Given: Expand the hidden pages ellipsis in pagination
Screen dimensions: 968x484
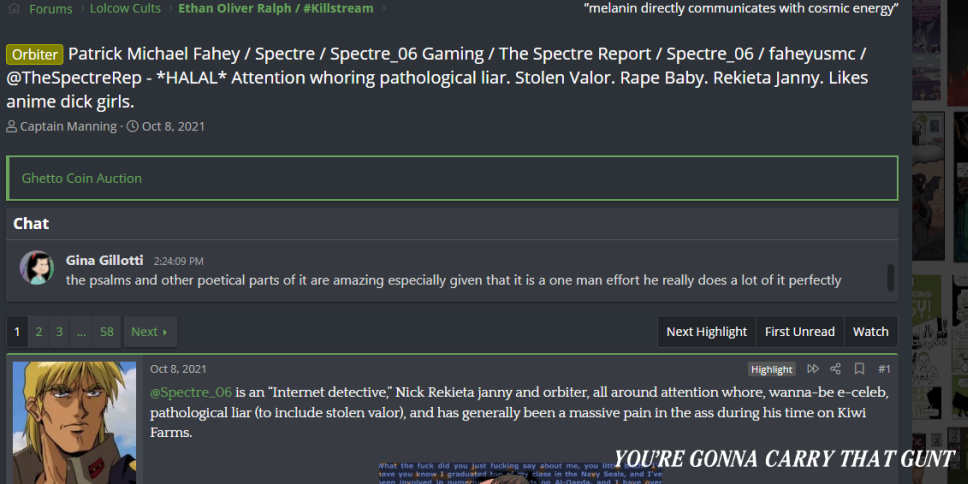Looking at the screenshot, I should pos(81,332).
